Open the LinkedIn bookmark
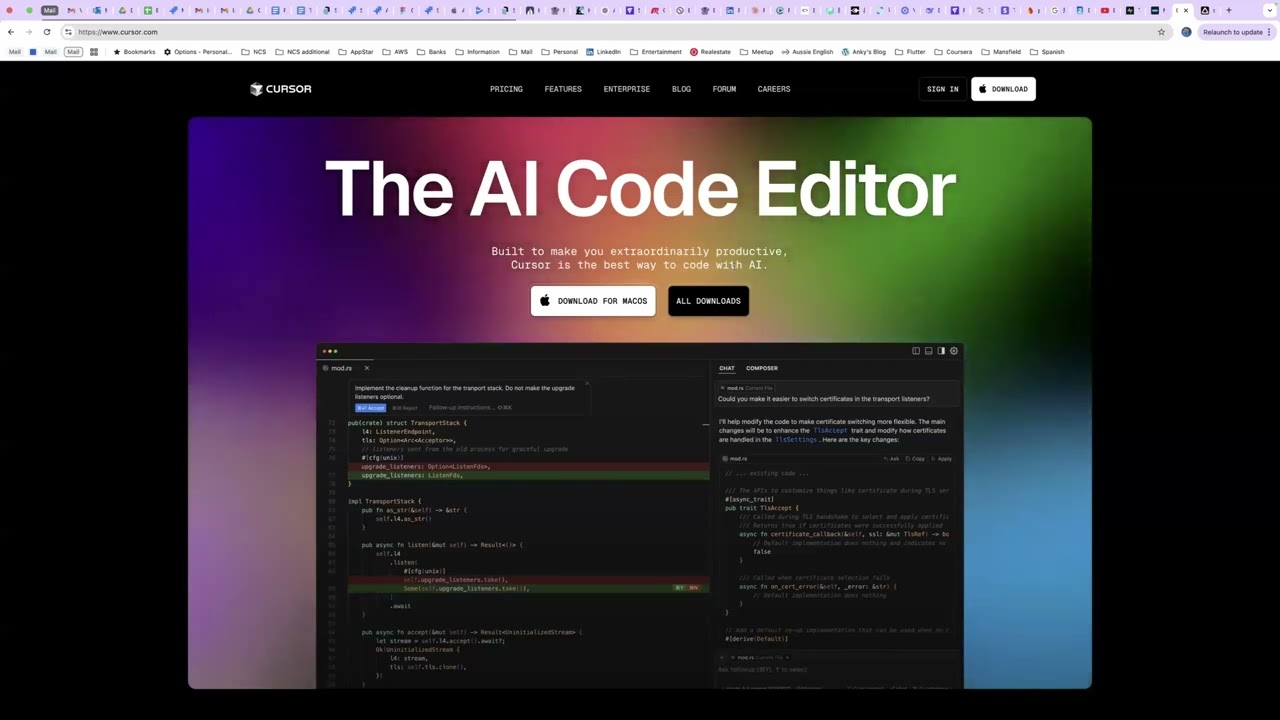The width and height of the screenshot is (1280, 720). click(603, 52)
